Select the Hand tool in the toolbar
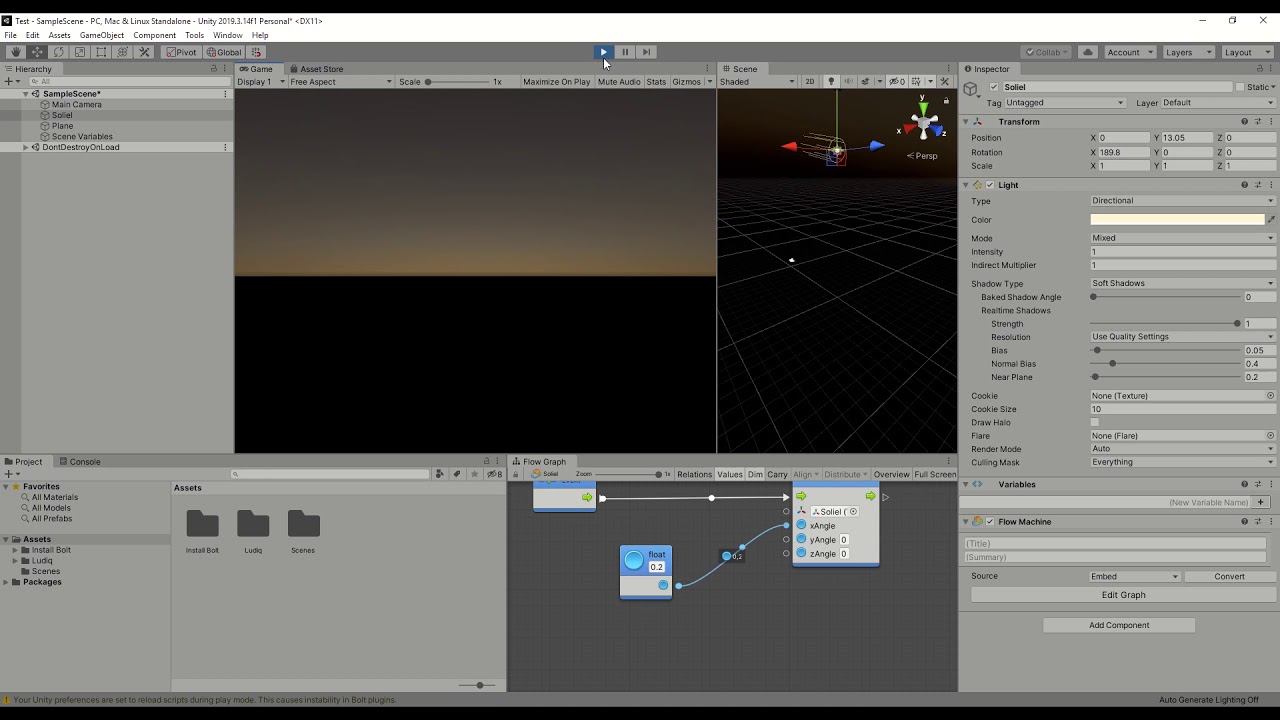This screenshot has width=1280, height=720. (15, 52)
